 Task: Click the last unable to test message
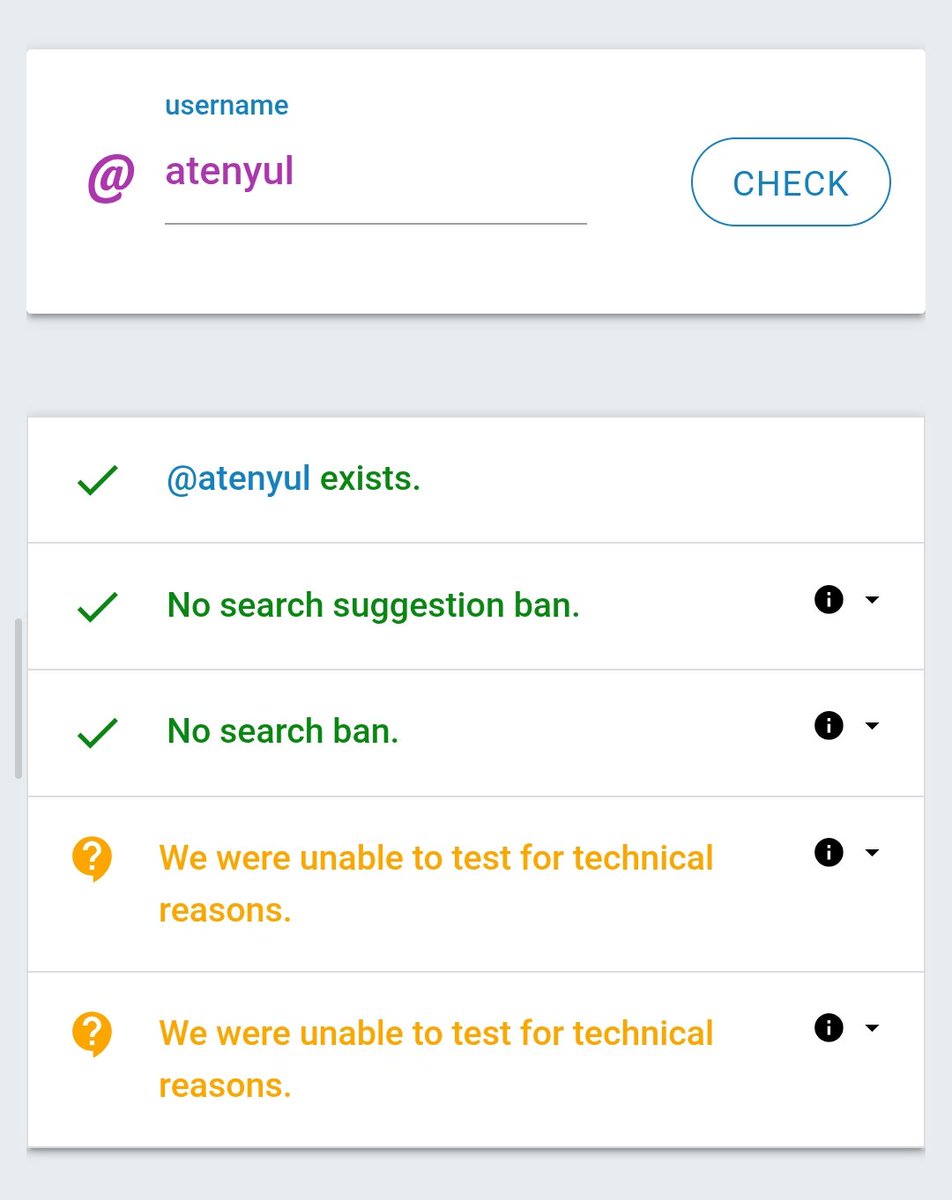(436, 1058)
